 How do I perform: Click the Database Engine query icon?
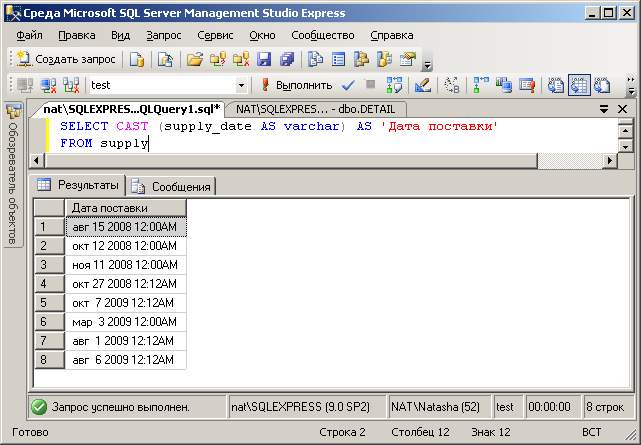point(137,60)
